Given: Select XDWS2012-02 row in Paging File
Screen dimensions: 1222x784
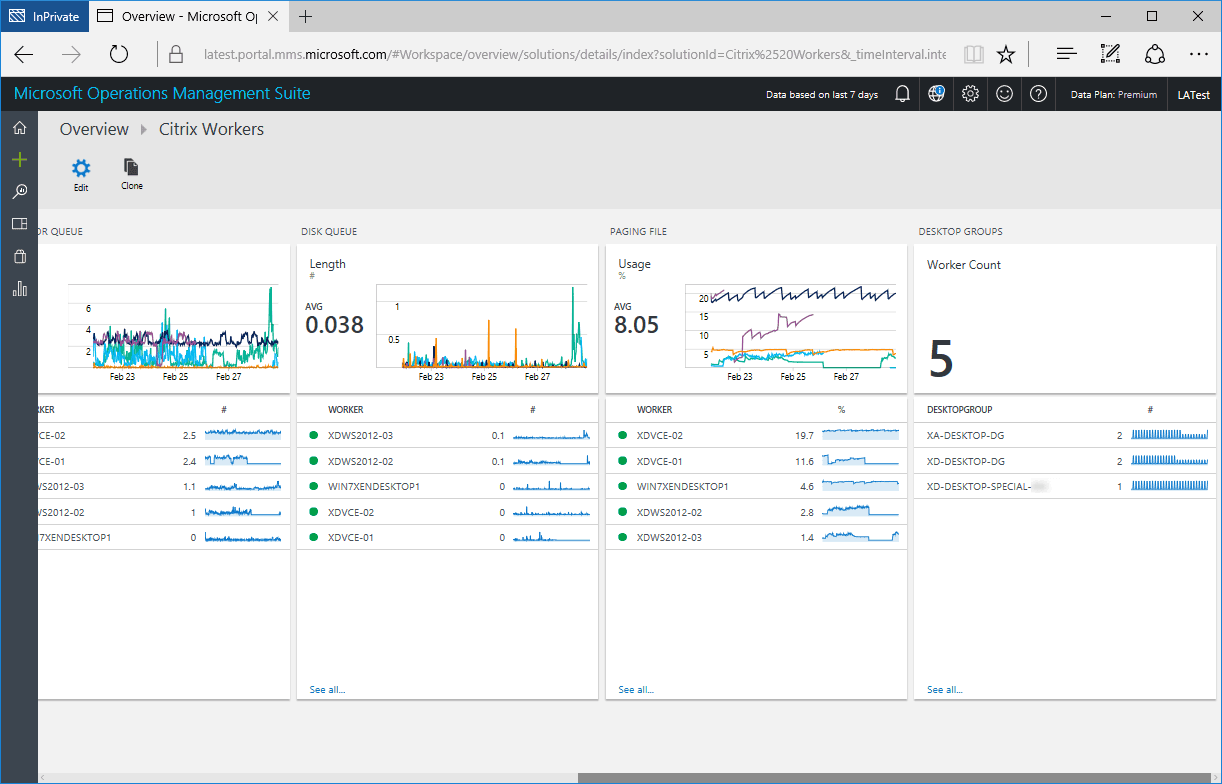Looking at the screenshot, I should (756, 512).
